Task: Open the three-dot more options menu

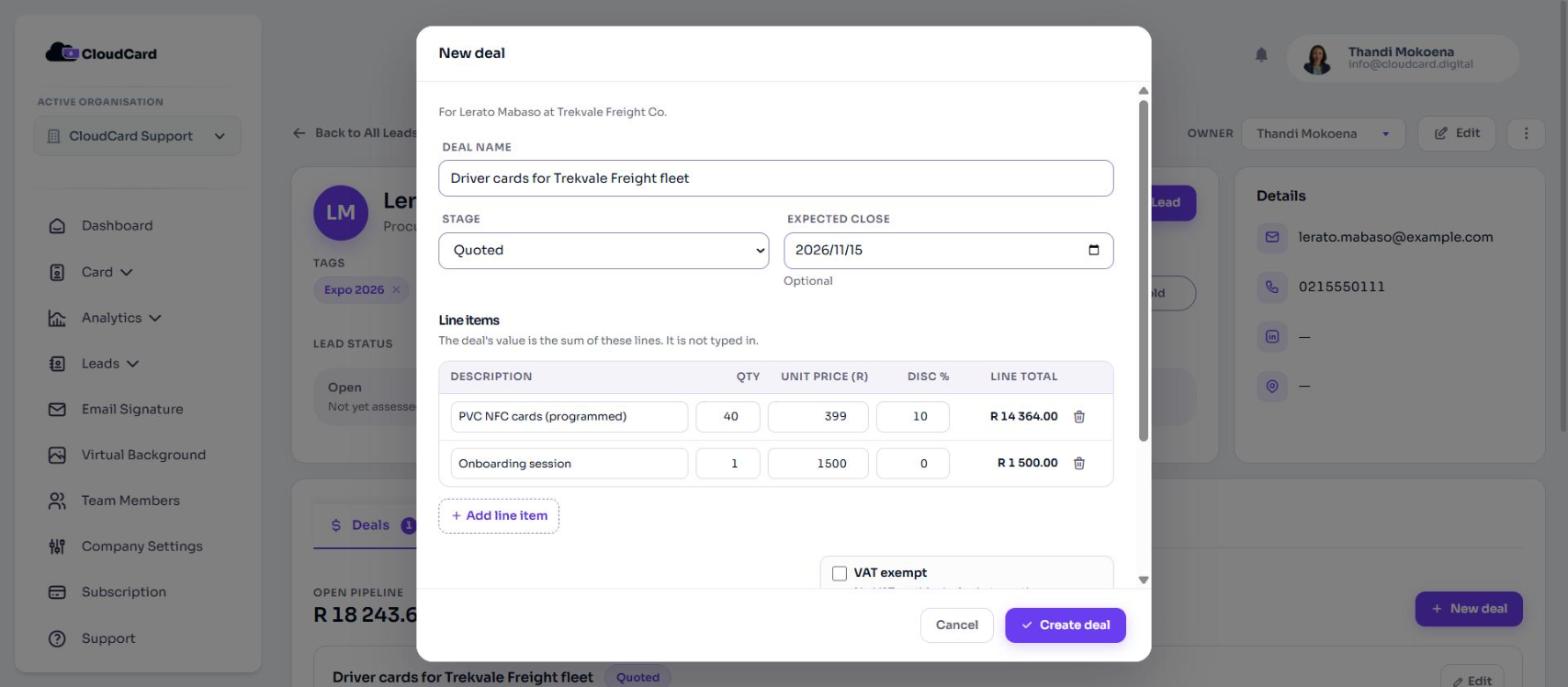Action: click(1525, 133)
